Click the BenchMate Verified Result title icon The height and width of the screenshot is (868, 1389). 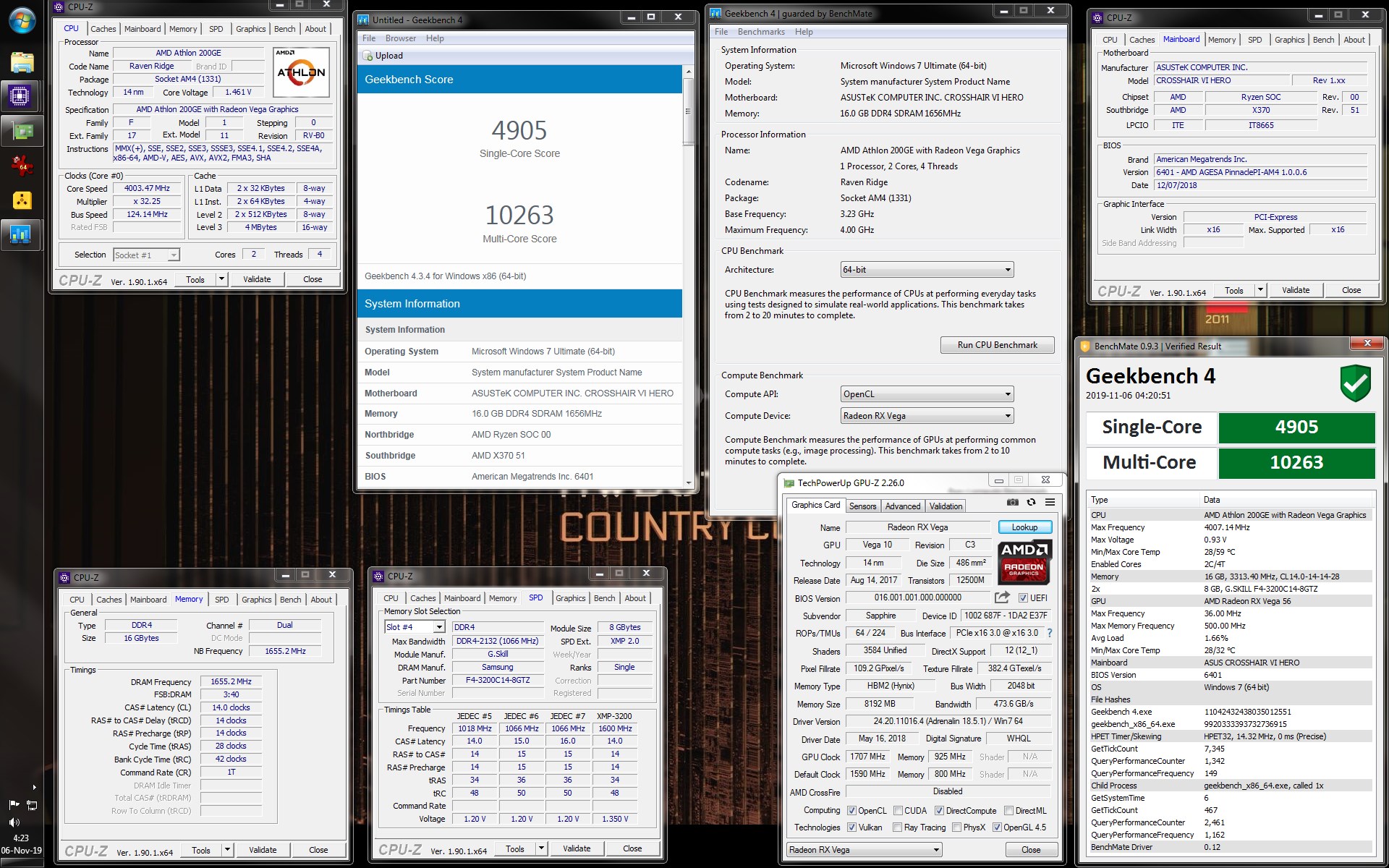tap(1084, 346)
